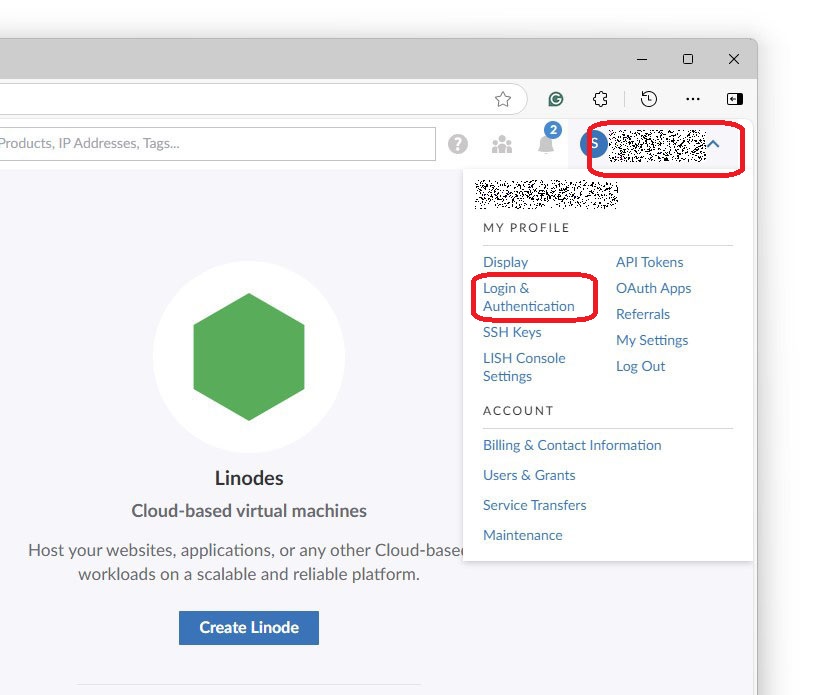Close the browser window
This screenshot has height=695, width=822.
tap(734, 59)
